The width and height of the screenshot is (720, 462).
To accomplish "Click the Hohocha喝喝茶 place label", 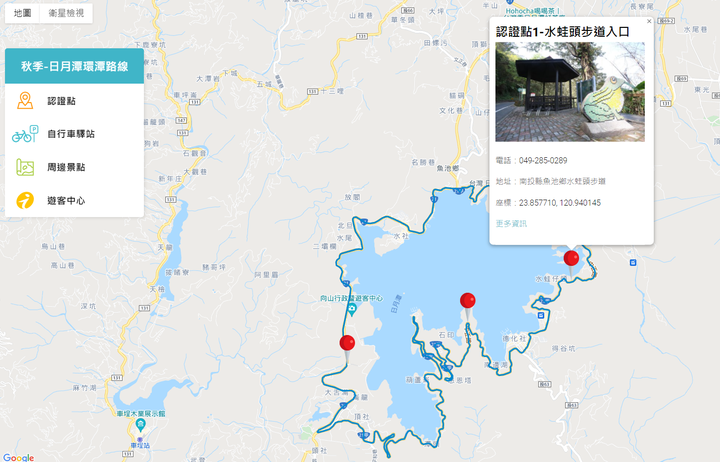I will coord(533,11).
